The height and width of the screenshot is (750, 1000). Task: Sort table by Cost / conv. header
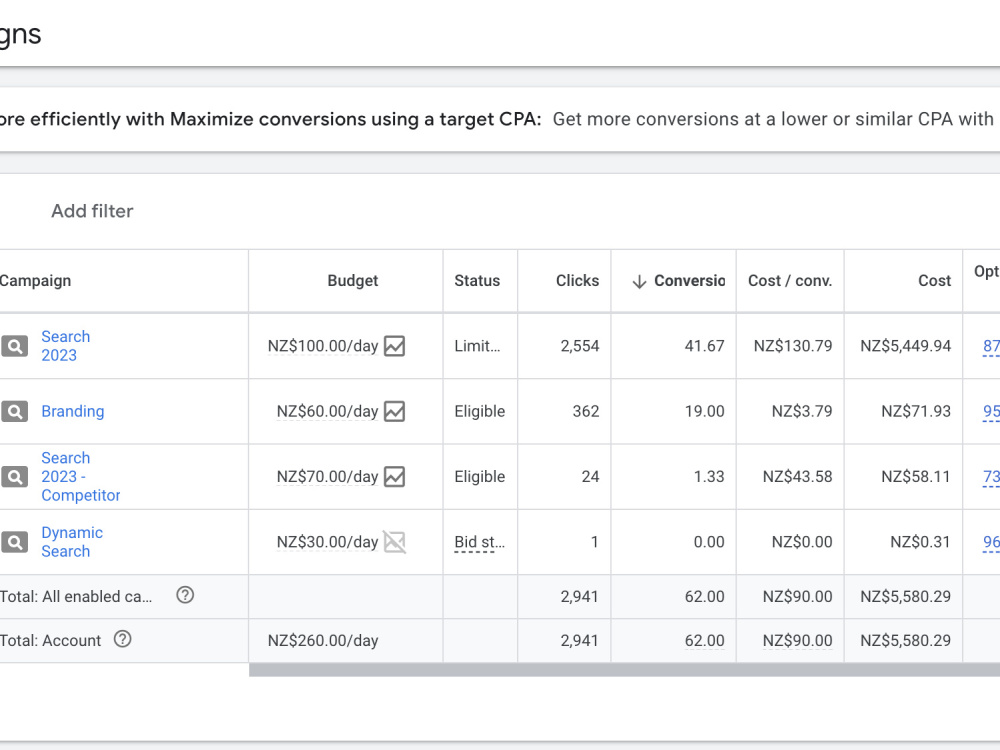[790, 281]
